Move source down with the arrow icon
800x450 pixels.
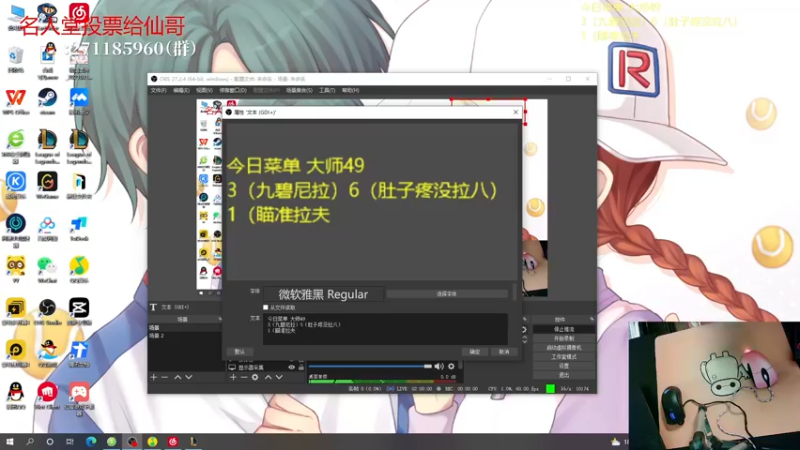[x=279, y=377]
